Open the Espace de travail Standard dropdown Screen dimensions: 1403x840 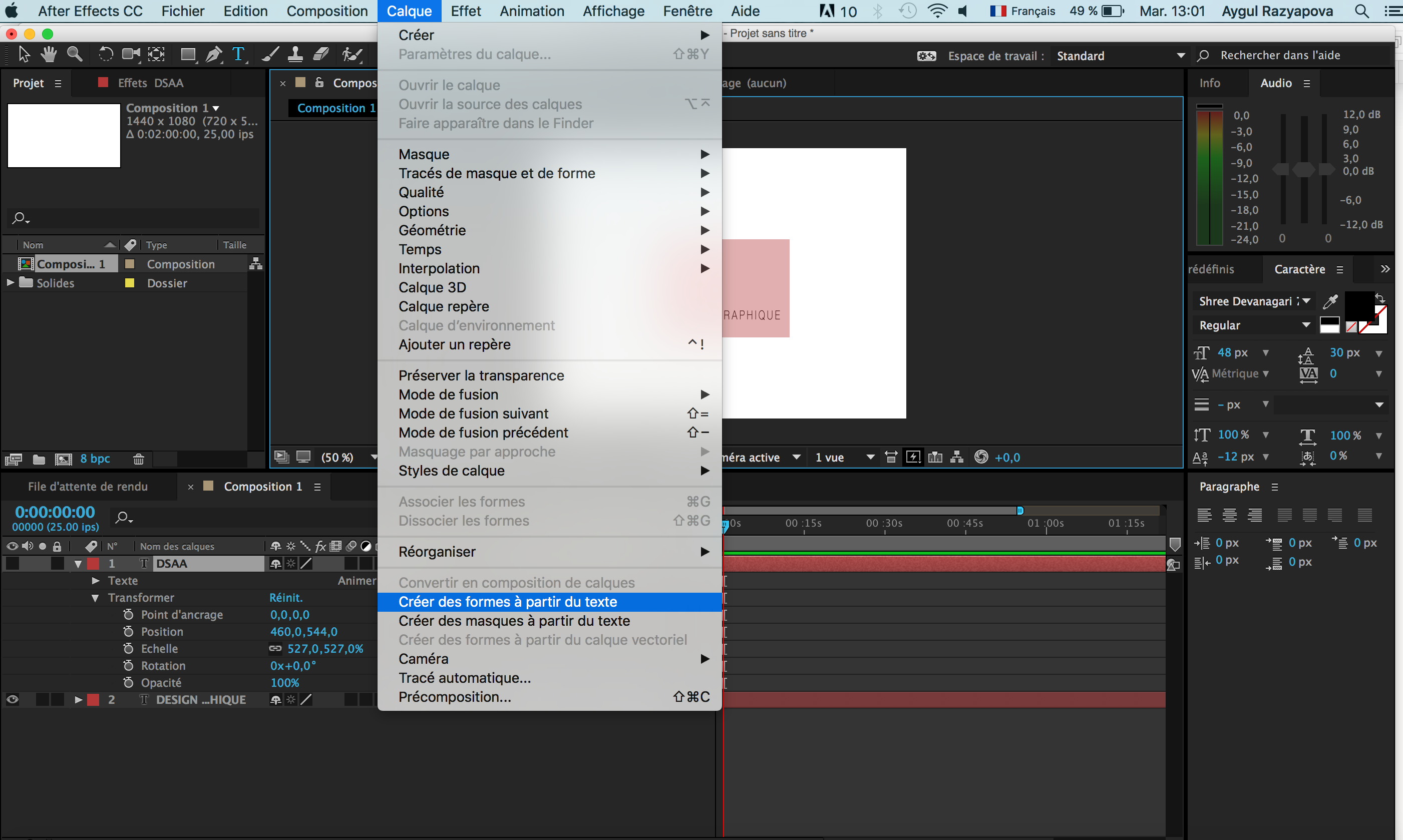pyautogui.click(x=1120, y=56)
